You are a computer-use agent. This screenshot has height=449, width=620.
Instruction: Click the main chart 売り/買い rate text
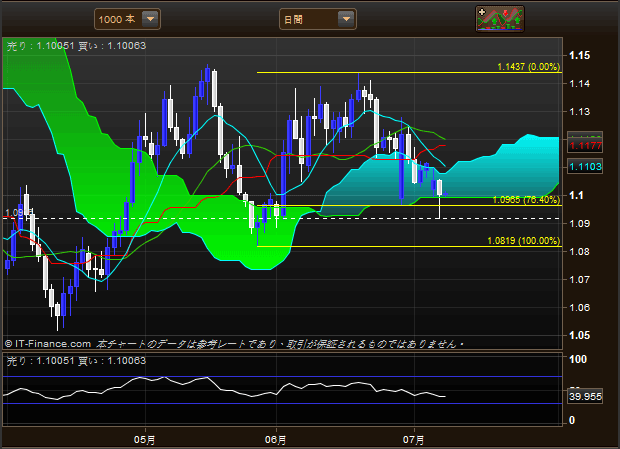pyautogui.click(x=76, y=46)
